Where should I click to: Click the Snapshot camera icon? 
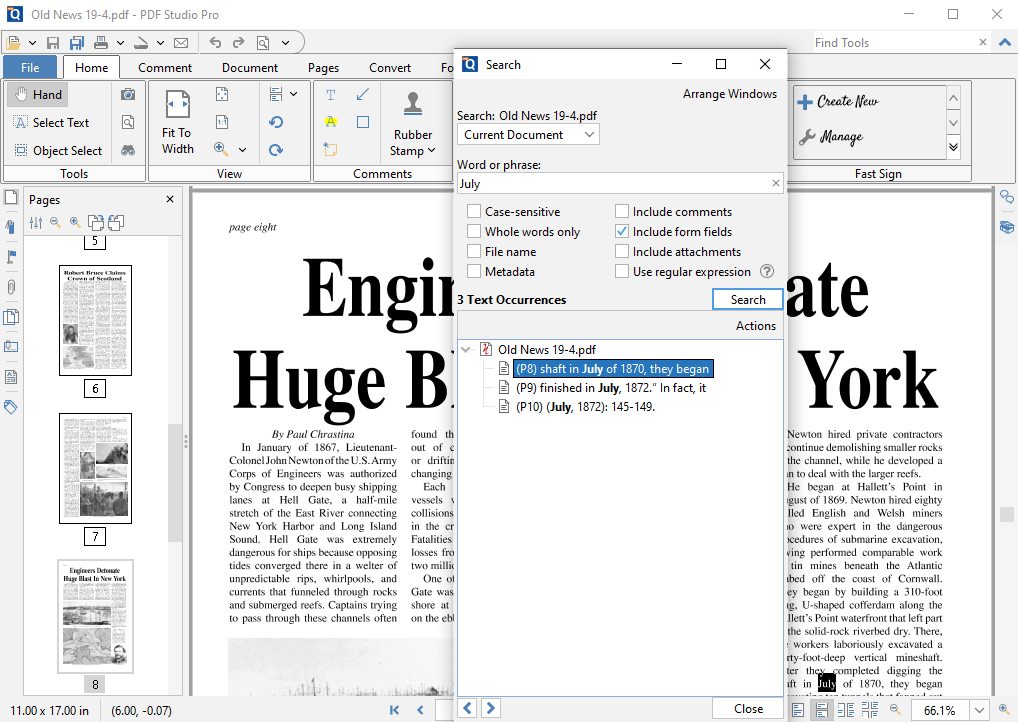pyautogui.click(x=128, y=94)
